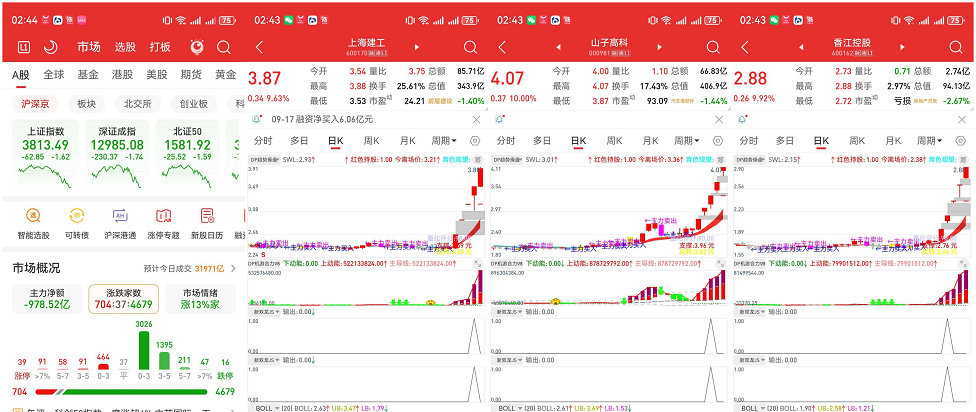This screenshot has width=976, height=412.
Task: Switch to next stock after 香江控股
Action: pos(902,47)
